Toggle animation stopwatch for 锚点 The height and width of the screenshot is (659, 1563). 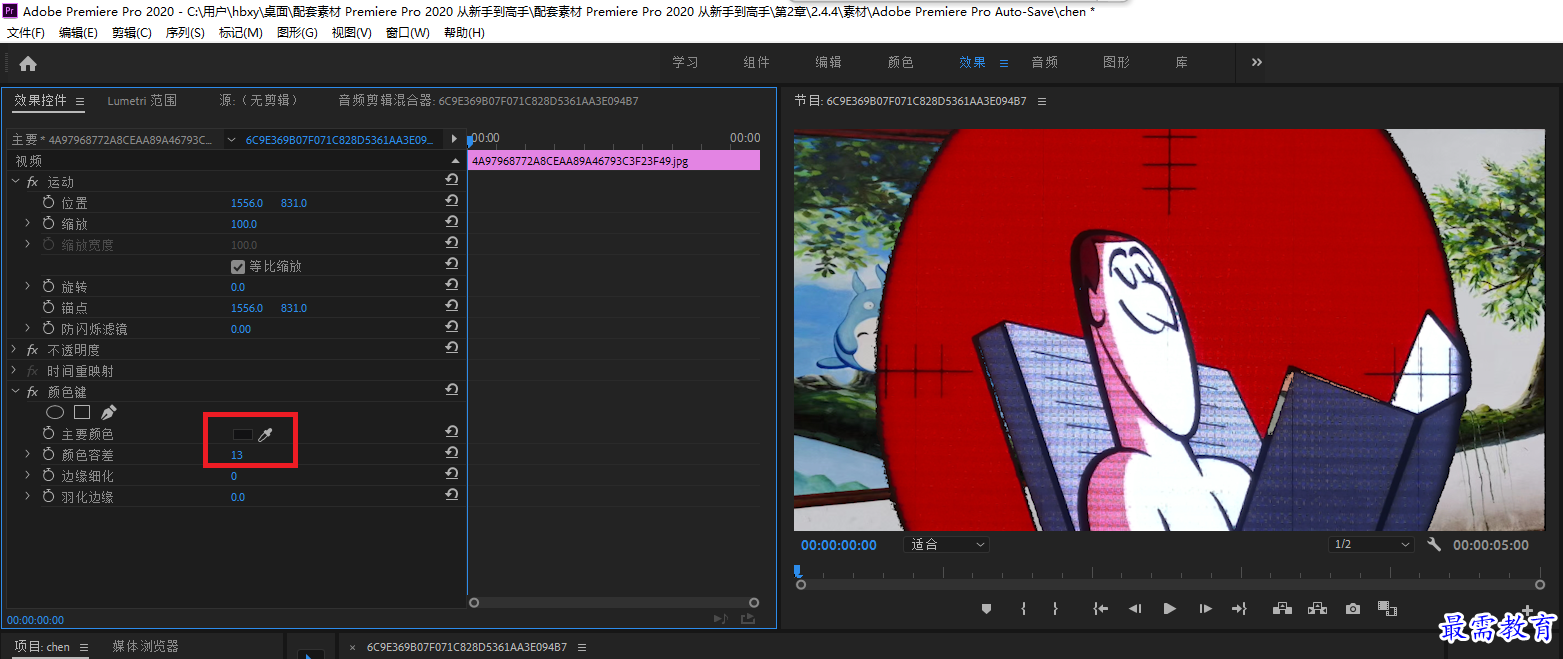(48, 307)
